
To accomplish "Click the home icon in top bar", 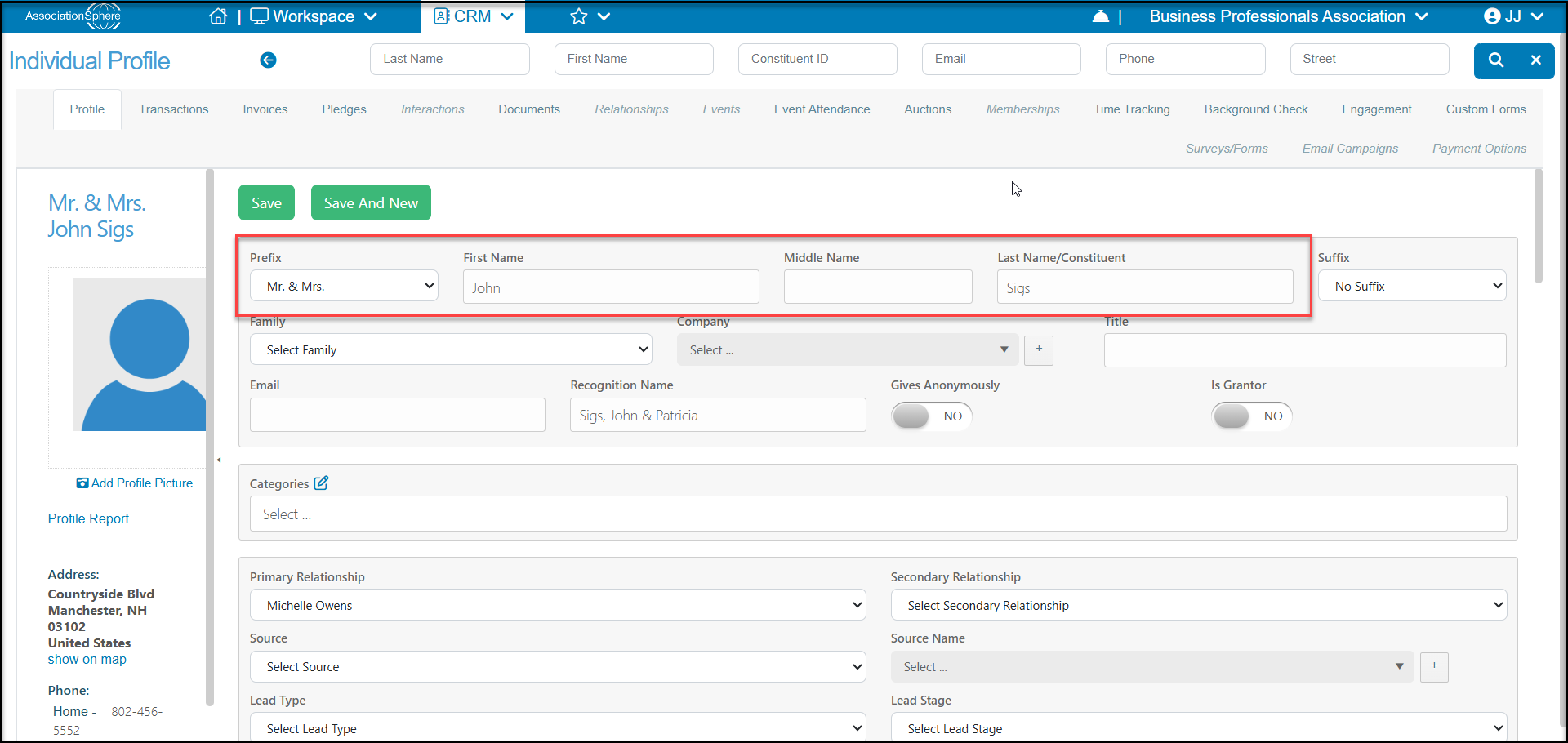I will coord(218,16).
